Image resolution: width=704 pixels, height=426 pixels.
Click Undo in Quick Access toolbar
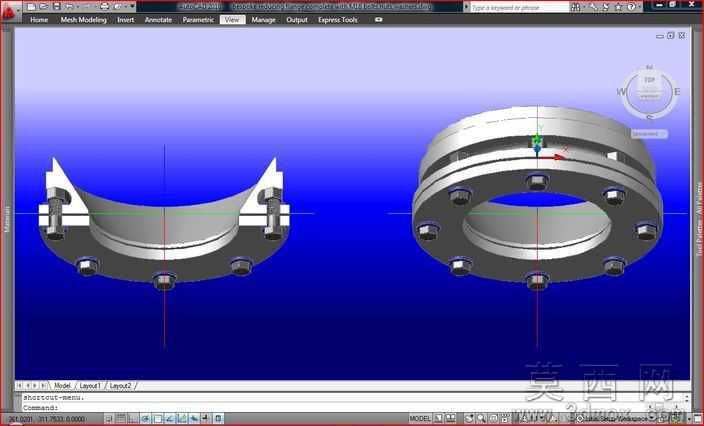pos(69,6)
